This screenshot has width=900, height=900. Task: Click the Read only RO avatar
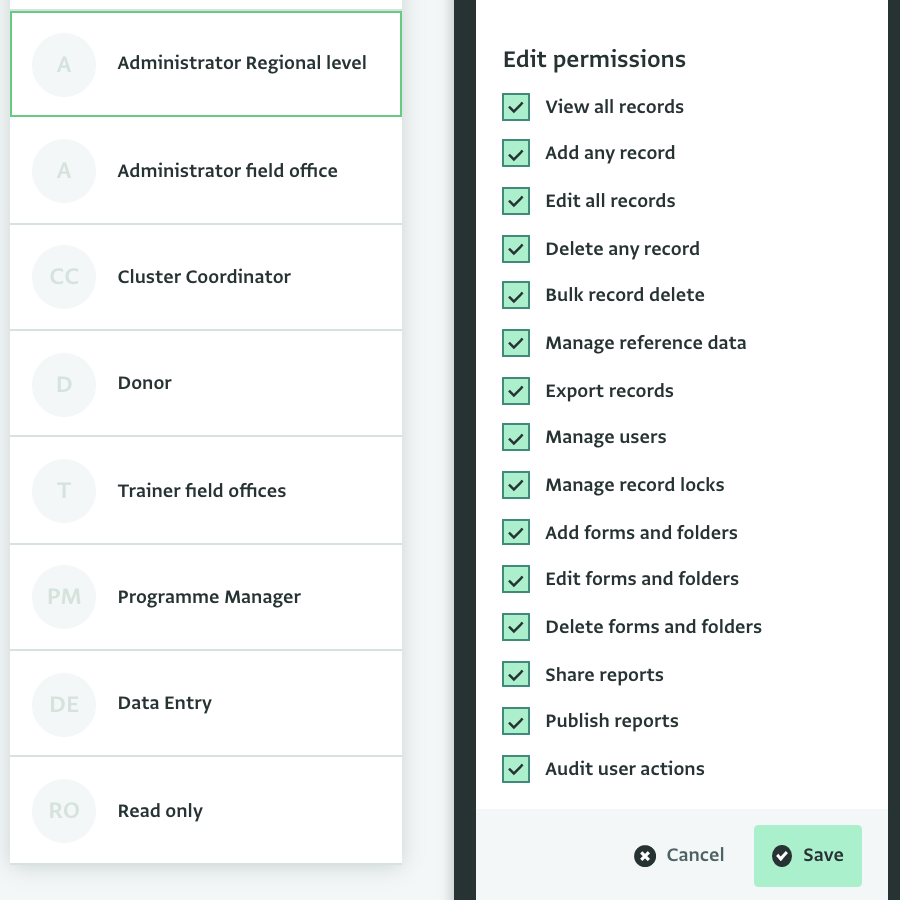[64, 811]
